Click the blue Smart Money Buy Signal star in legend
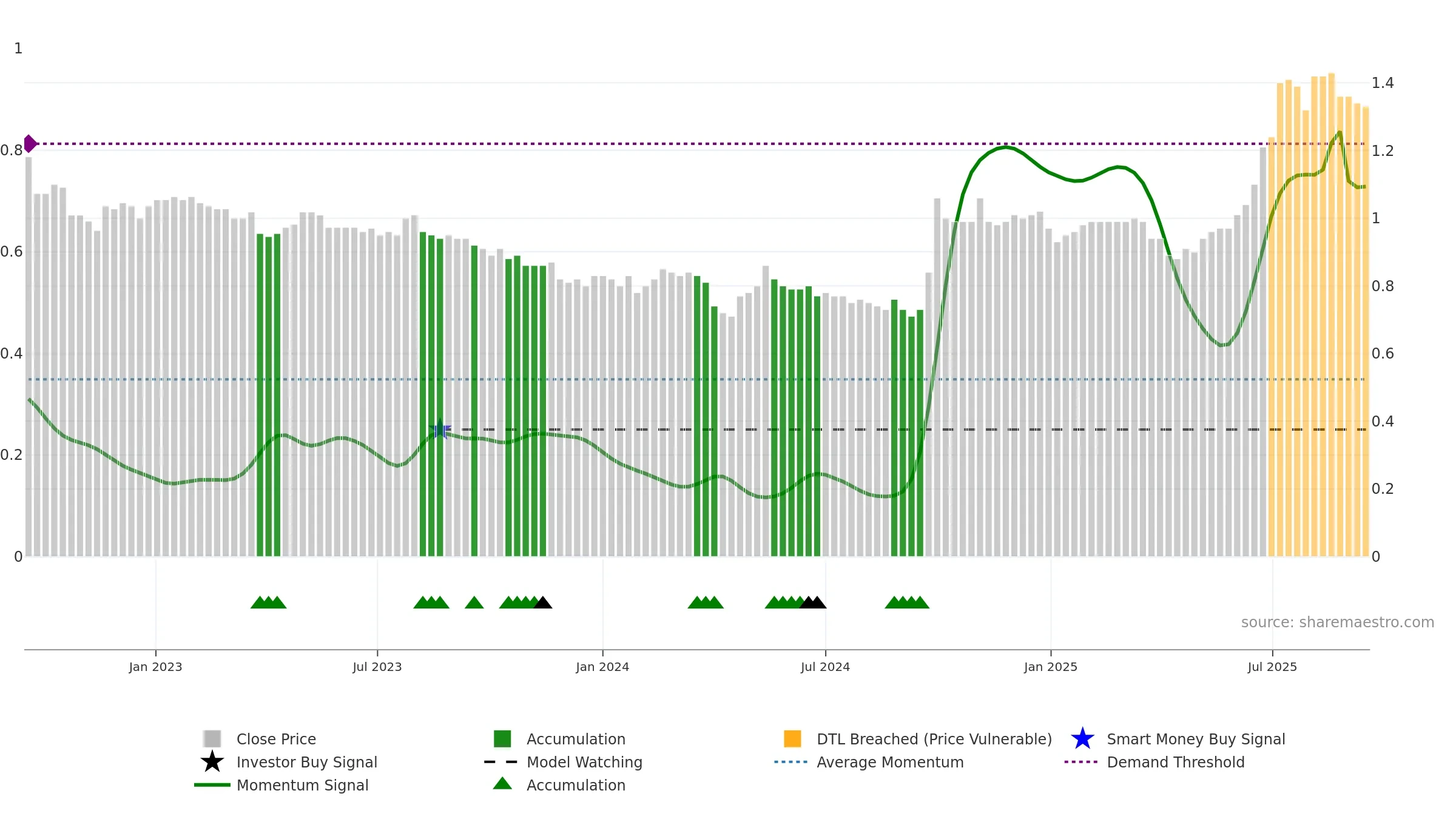The height and width of the screenshot is (819, 1456). (x=1082, y=739)
